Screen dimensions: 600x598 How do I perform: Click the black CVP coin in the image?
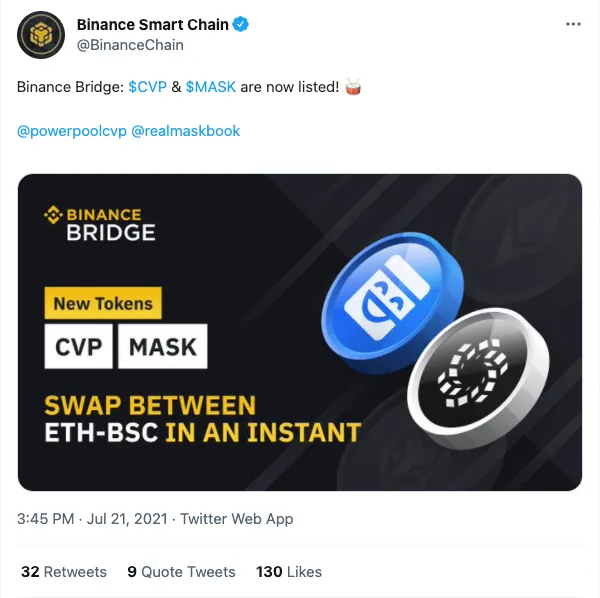click(478, 378)
